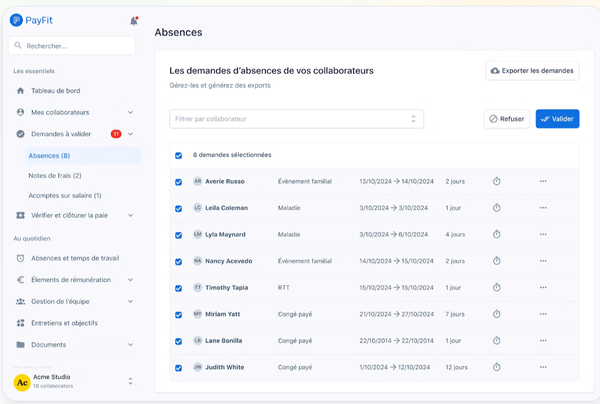This screenshot has width=600, height=404.
Task: Click the Valider button
Action: [x=557, y=119]
